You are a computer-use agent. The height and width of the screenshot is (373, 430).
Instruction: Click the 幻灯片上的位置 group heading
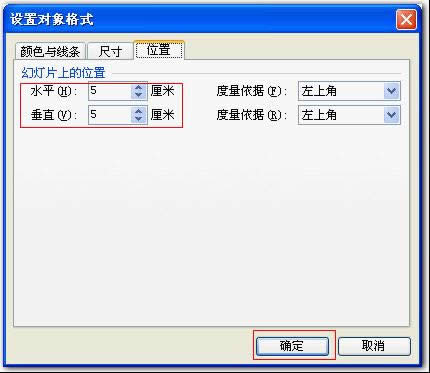pyautogui.click(x=63, y=73)
